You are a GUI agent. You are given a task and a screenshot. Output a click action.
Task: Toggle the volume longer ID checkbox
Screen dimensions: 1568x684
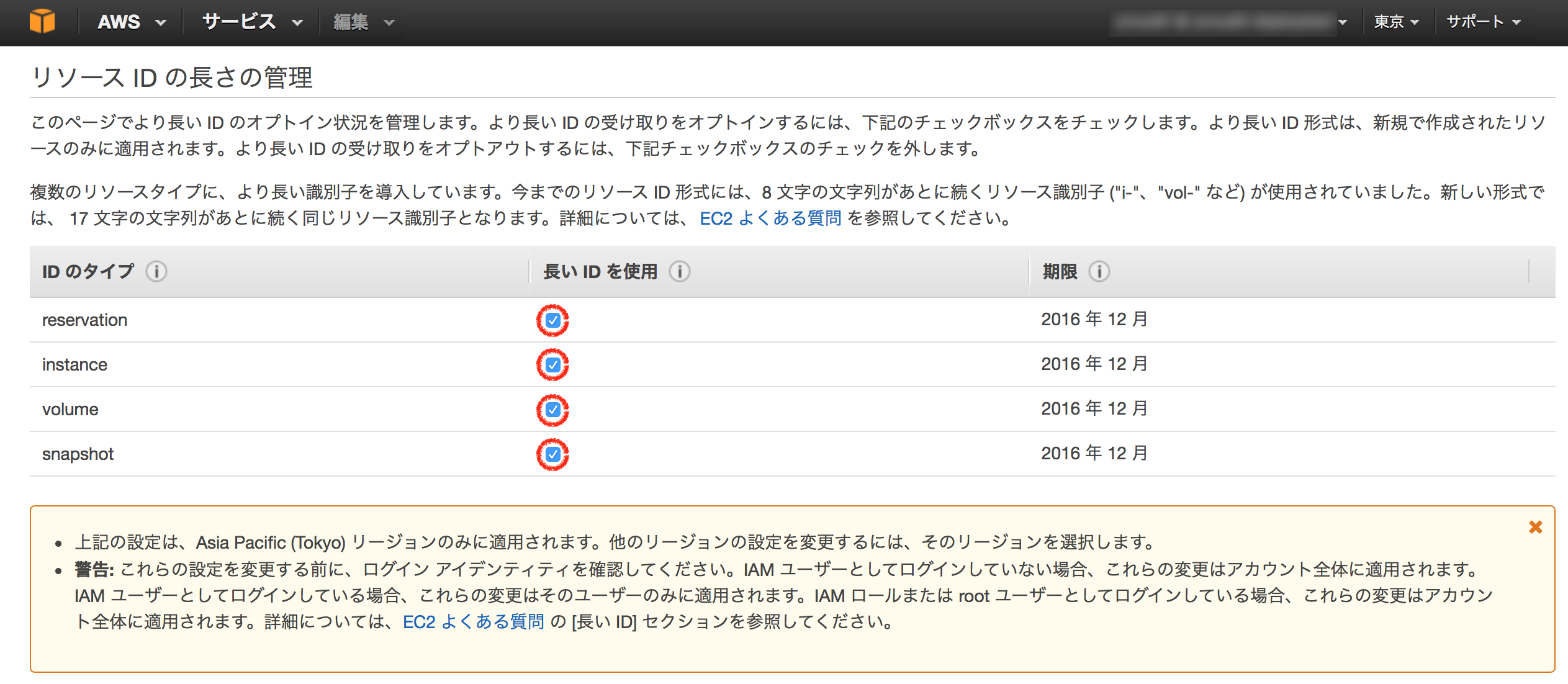tap(552, 410)
